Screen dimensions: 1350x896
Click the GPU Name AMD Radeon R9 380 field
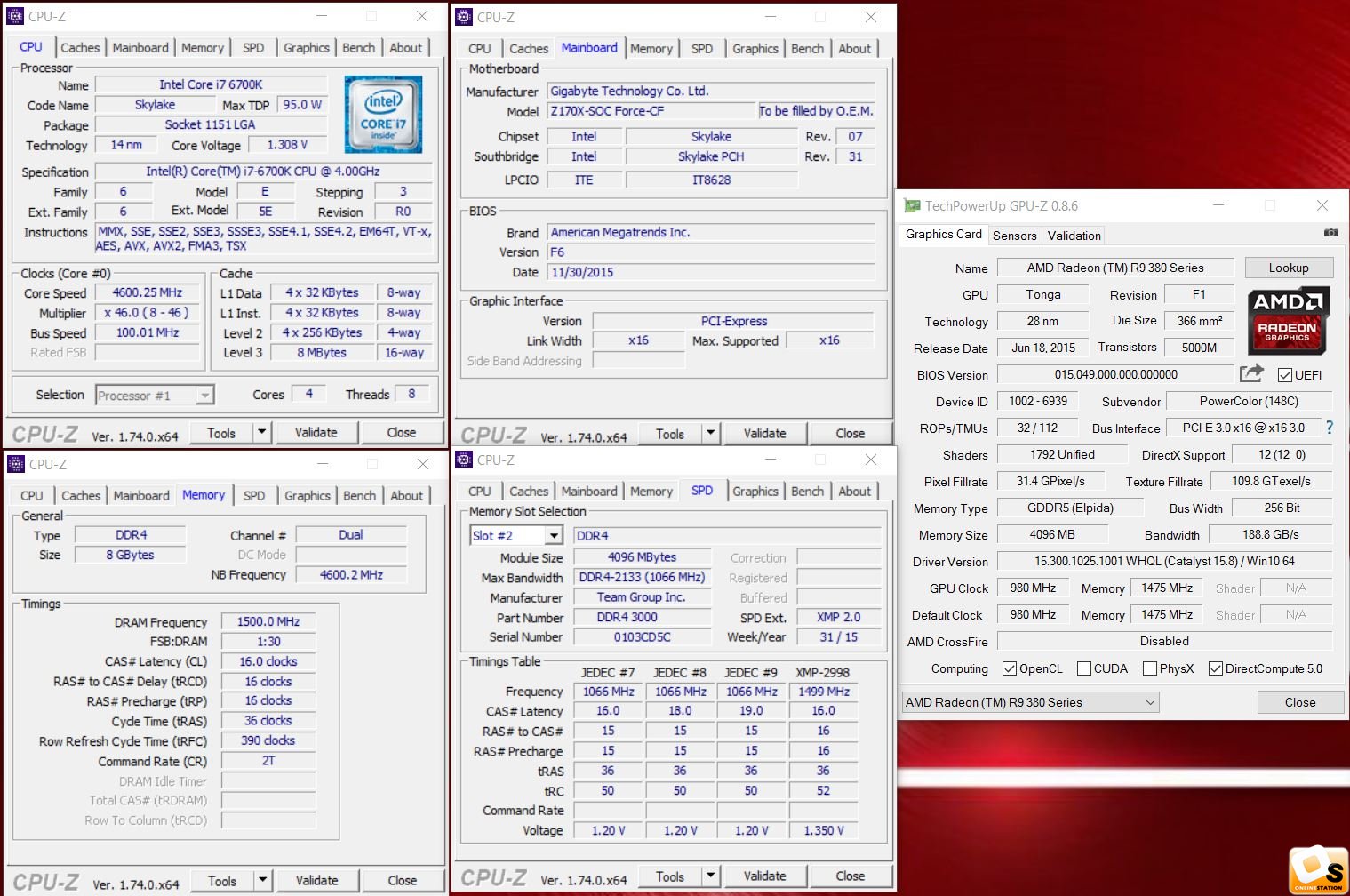pos(1116,268)
